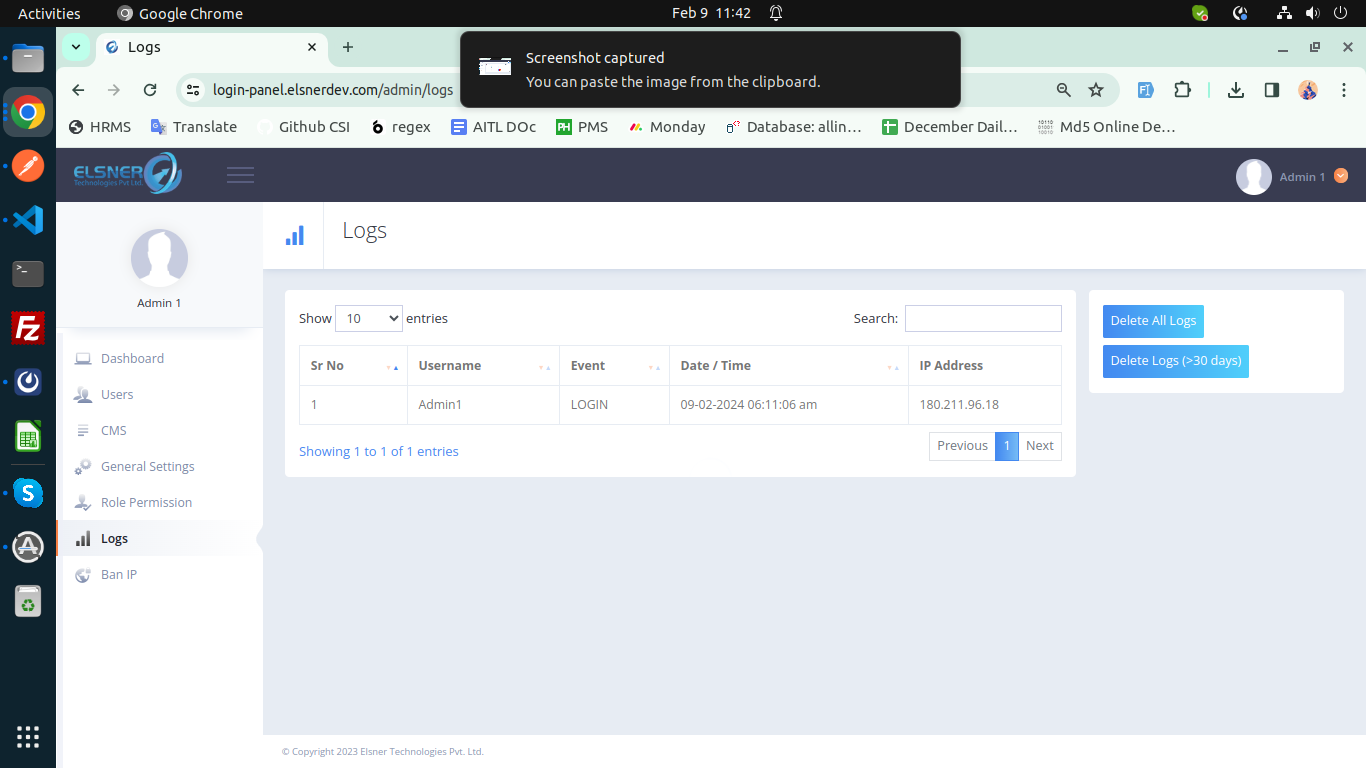The width and height of the screenshot is (1366, 768).
Task: Click the hamburger menu icon in the header
Action: (x=240, y=173)
